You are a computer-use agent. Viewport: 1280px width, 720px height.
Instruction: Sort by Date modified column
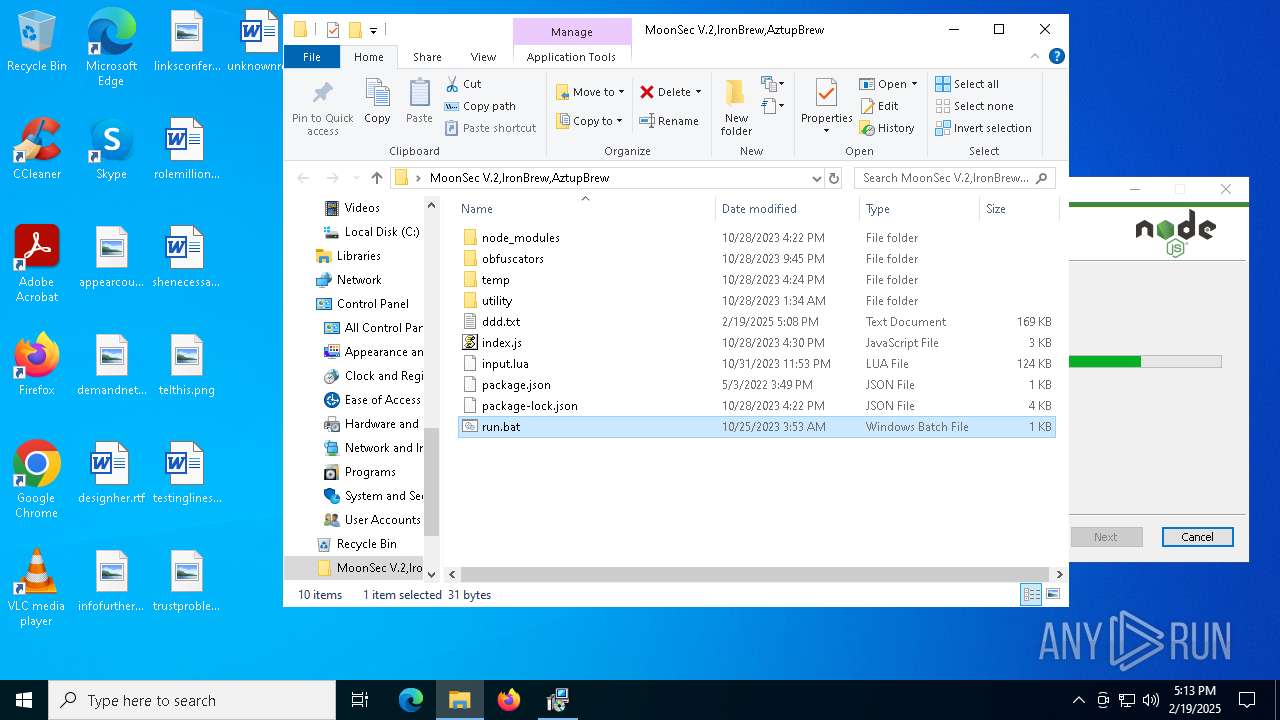[x=786, y=209]
